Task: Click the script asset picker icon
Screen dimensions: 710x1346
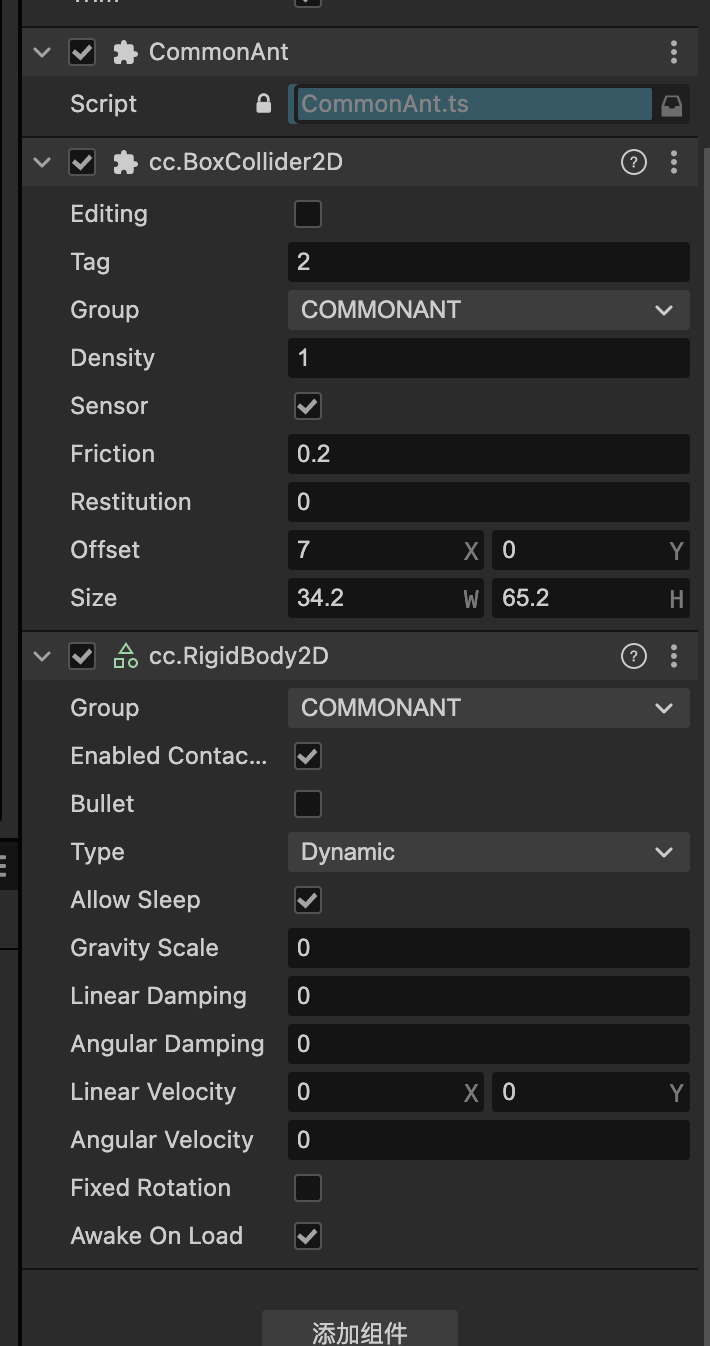Action: (672, 105)
